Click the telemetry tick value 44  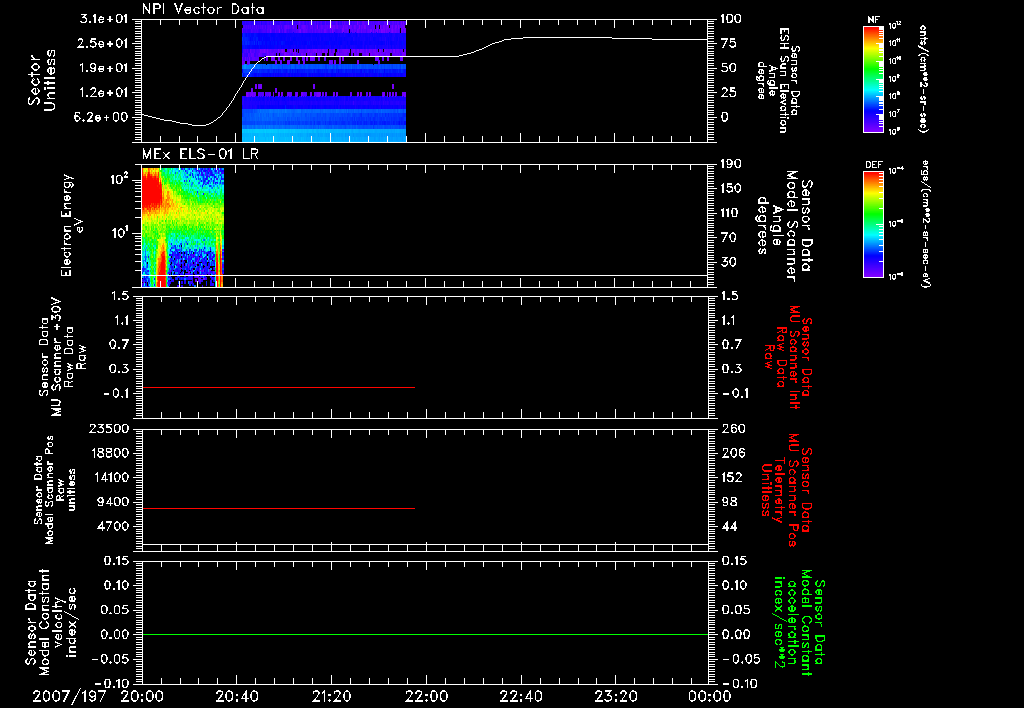tap(729, 526)
